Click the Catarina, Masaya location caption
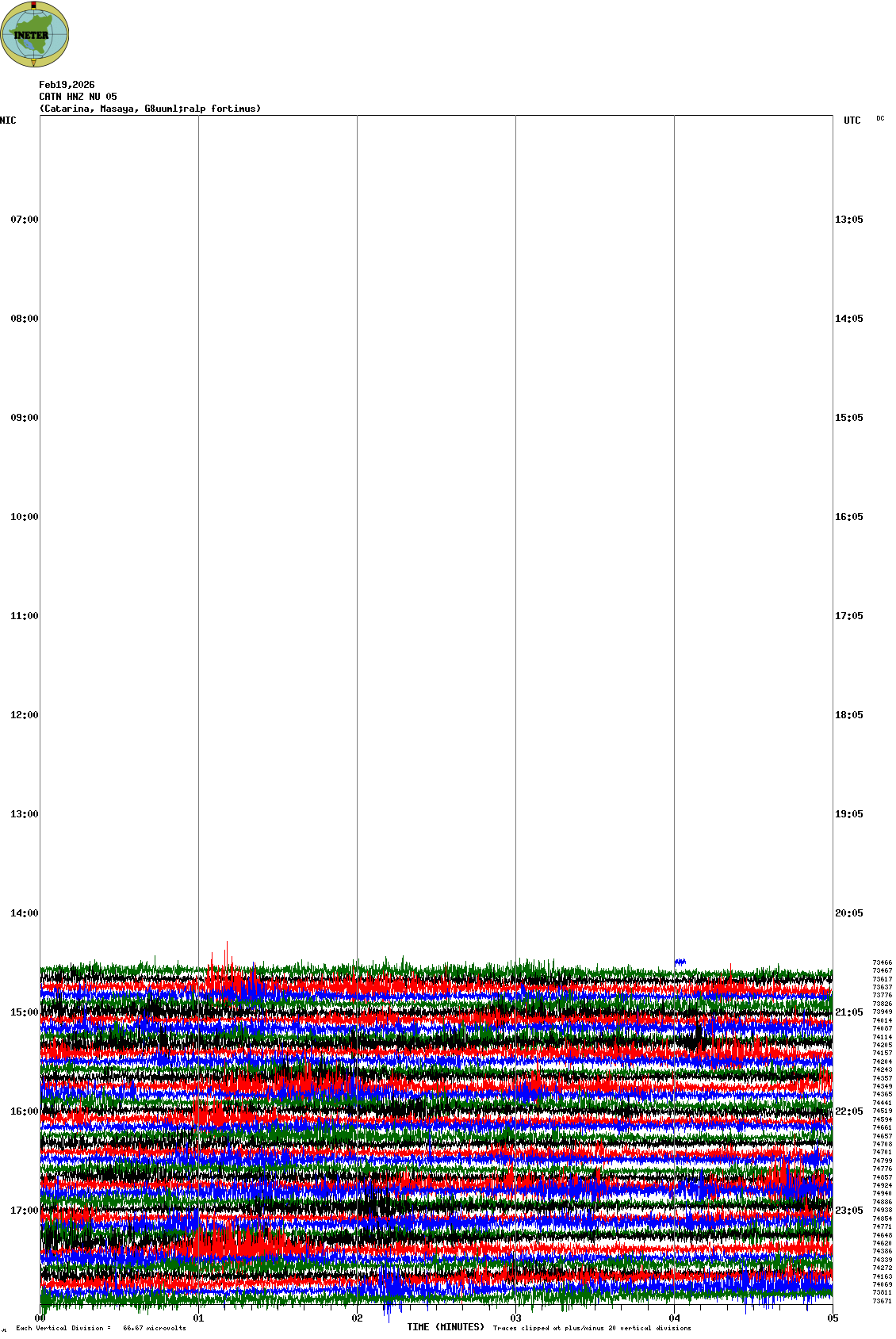Image resolution: width=896 pixels, height=1339 pixels. [150, 109]
